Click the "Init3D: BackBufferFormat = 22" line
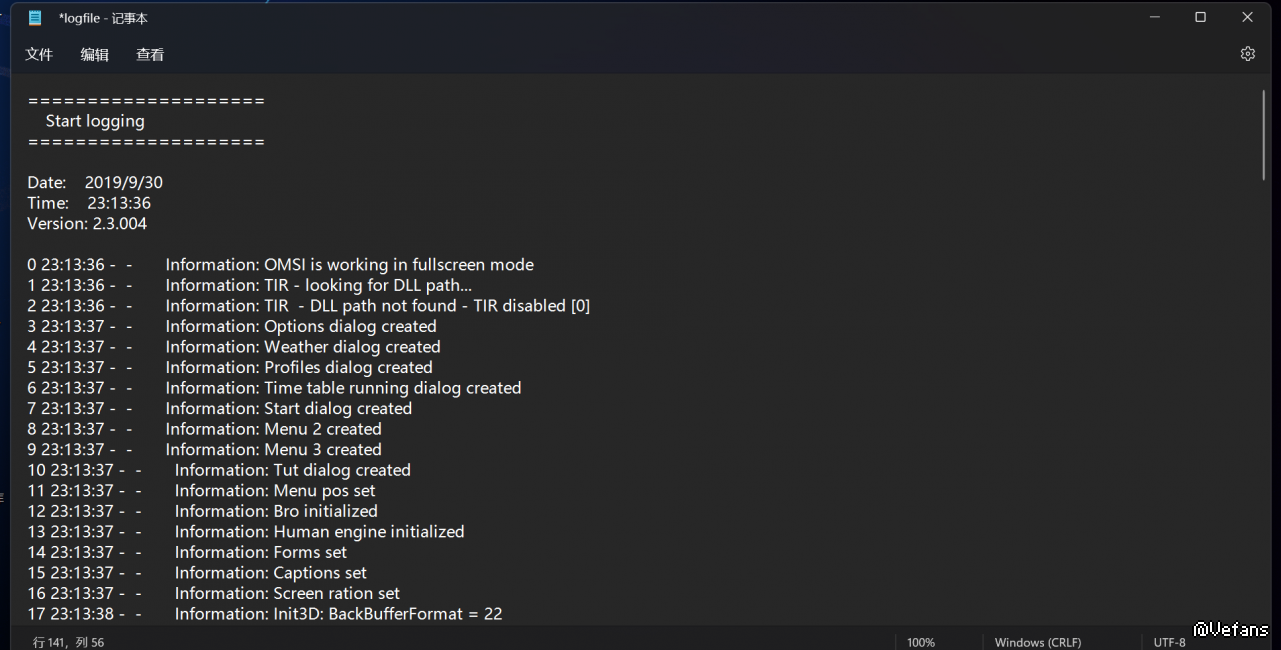 [387, 614]
